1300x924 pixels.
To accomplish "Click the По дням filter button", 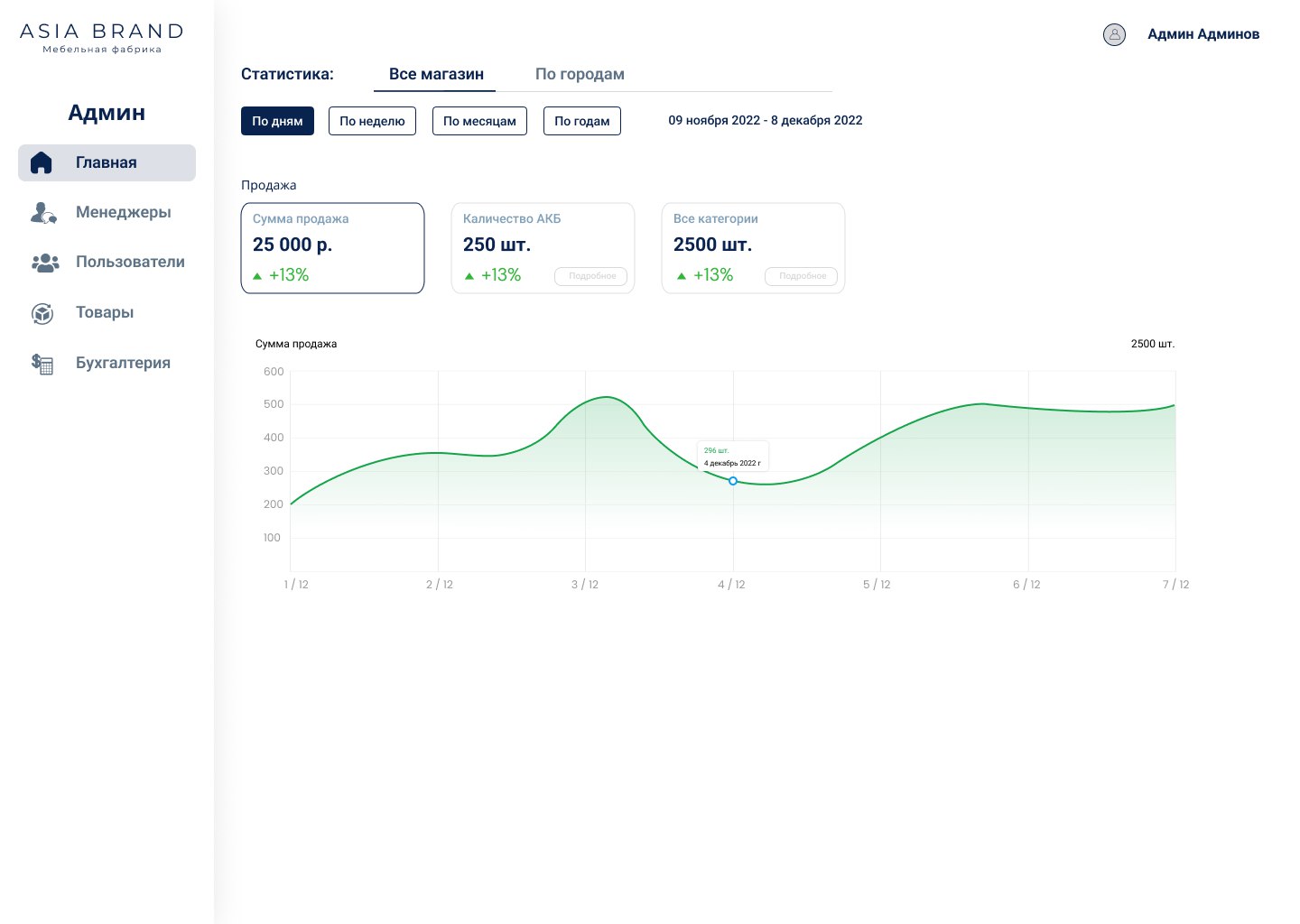I will pos(277,121).
